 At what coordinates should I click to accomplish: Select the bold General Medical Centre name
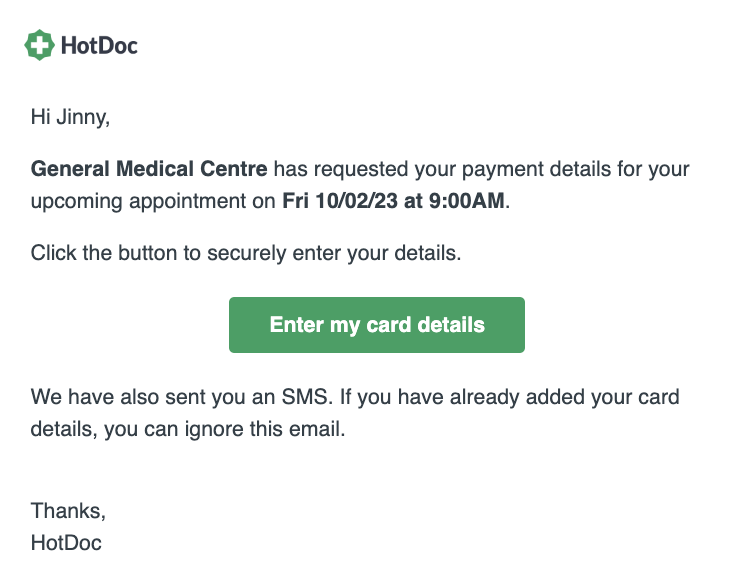149,169
